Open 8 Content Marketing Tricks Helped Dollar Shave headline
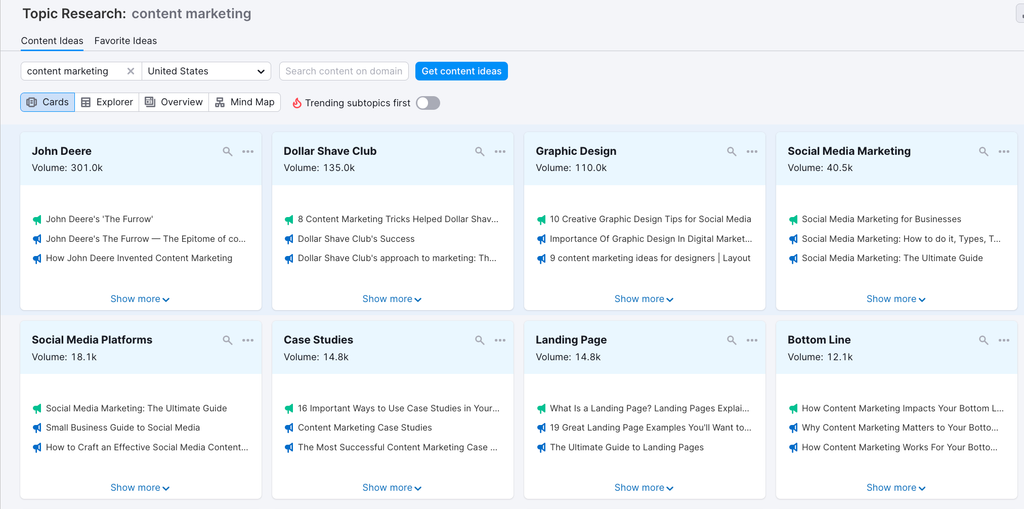Image resolution: width=1024 pixels, height=509 pixels. [398, 220]
